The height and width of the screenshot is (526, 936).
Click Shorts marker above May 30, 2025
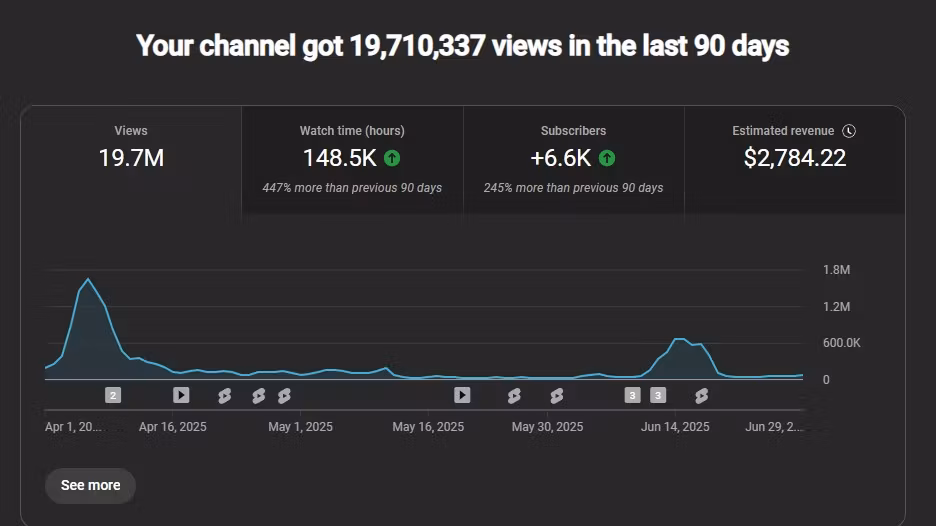556,396
